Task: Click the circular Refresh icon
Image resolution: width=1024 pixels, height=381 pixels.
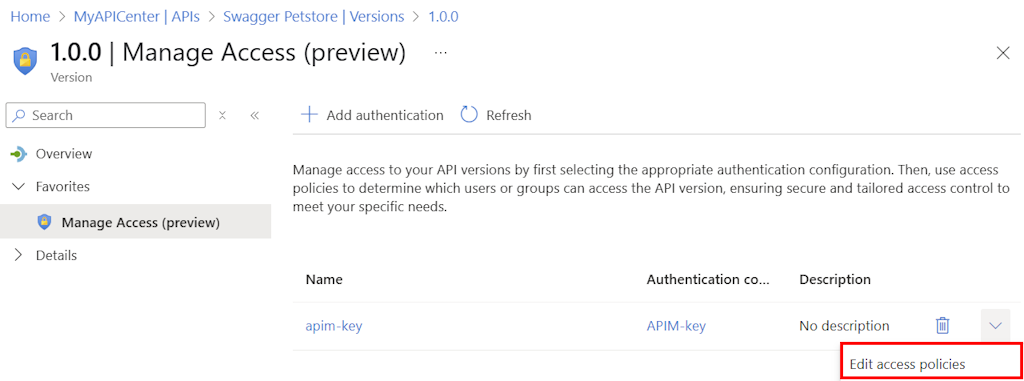Action: tap(469, 115)
